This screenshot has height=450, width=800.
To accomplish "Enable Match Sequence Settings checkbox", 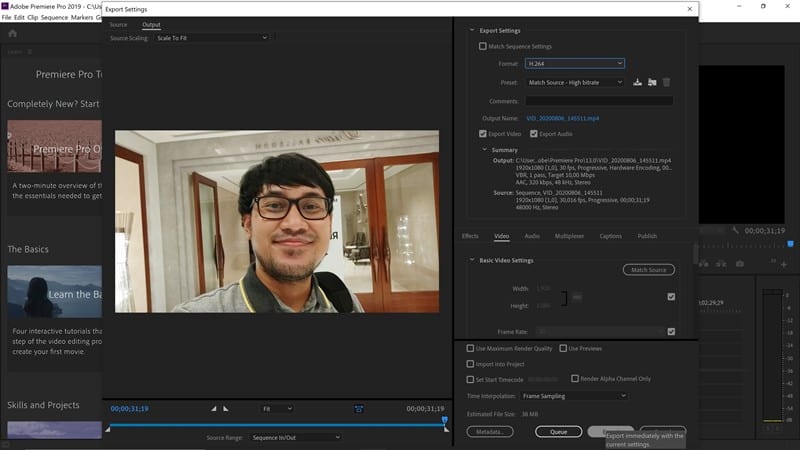I will pos(483,46).
